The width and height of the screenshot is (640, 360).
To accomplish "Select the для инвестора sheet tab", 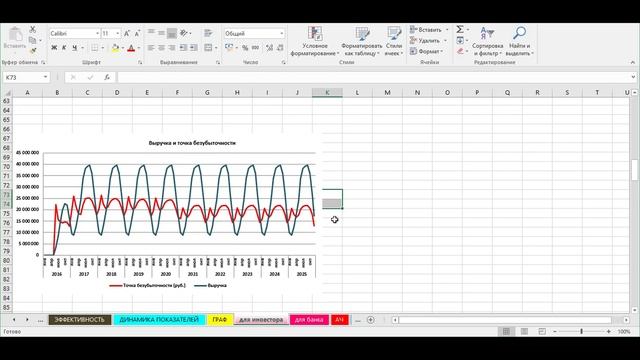I will [x=261, y=320].
